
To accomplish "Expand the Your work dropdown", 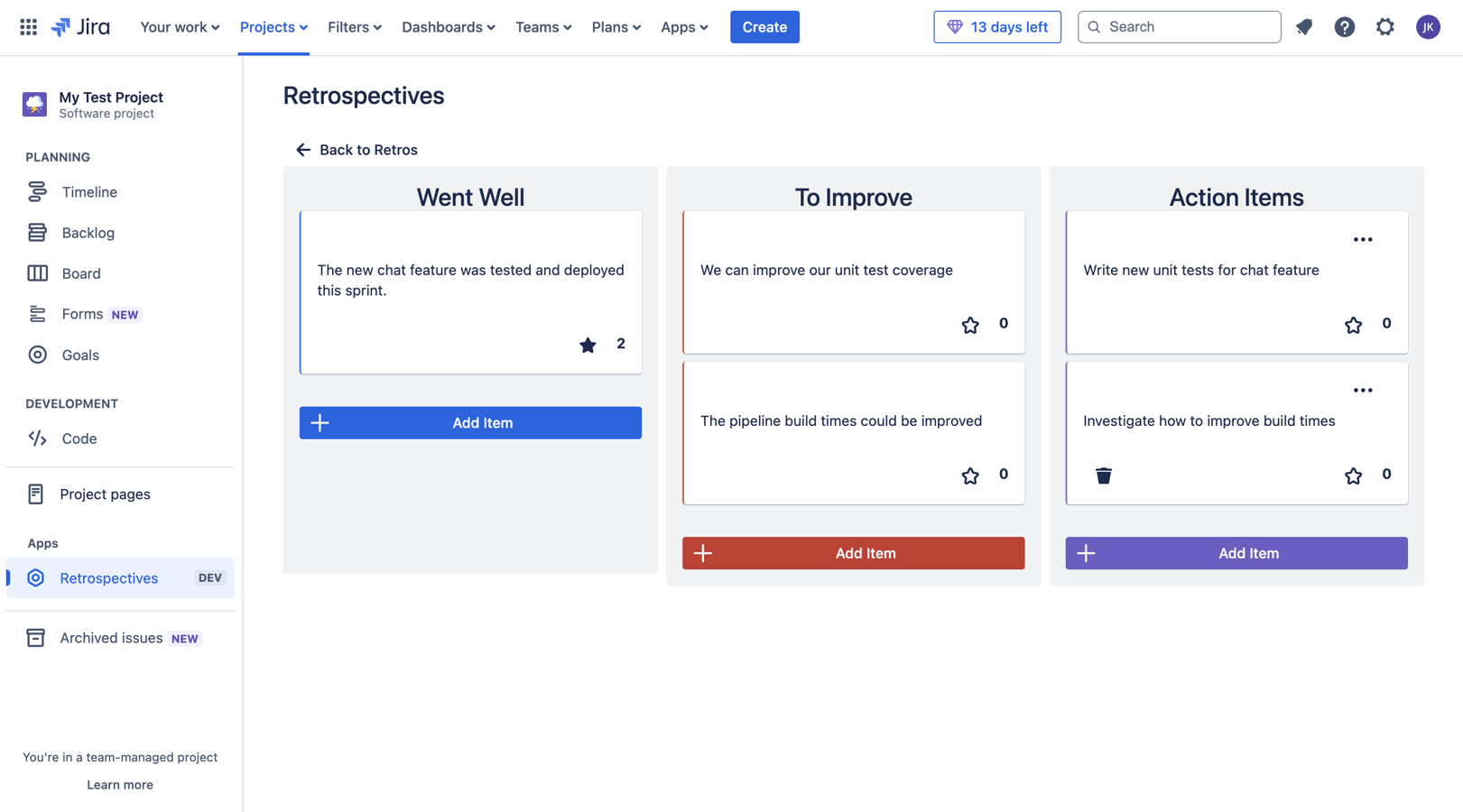I will (180, 27).
